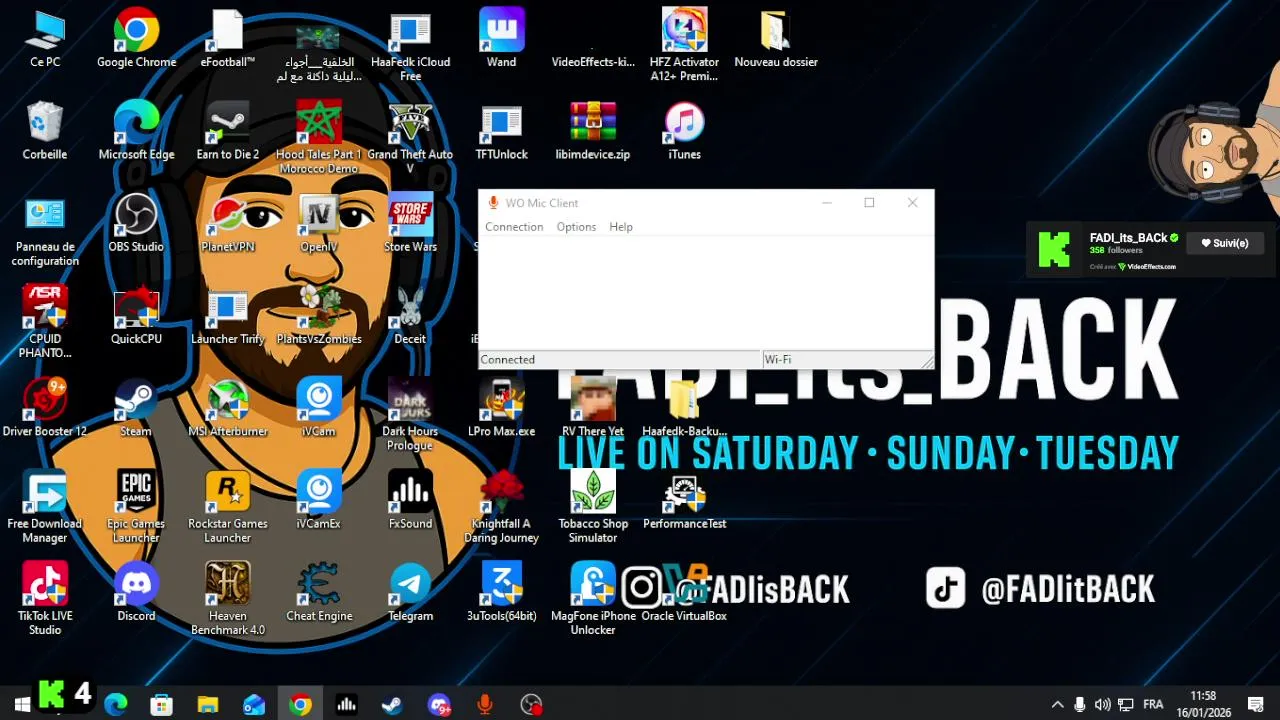Select the PlantsVsZombies desktop shortcut
This screenshot has height=720, width=1280.
[x=319, y=316]
